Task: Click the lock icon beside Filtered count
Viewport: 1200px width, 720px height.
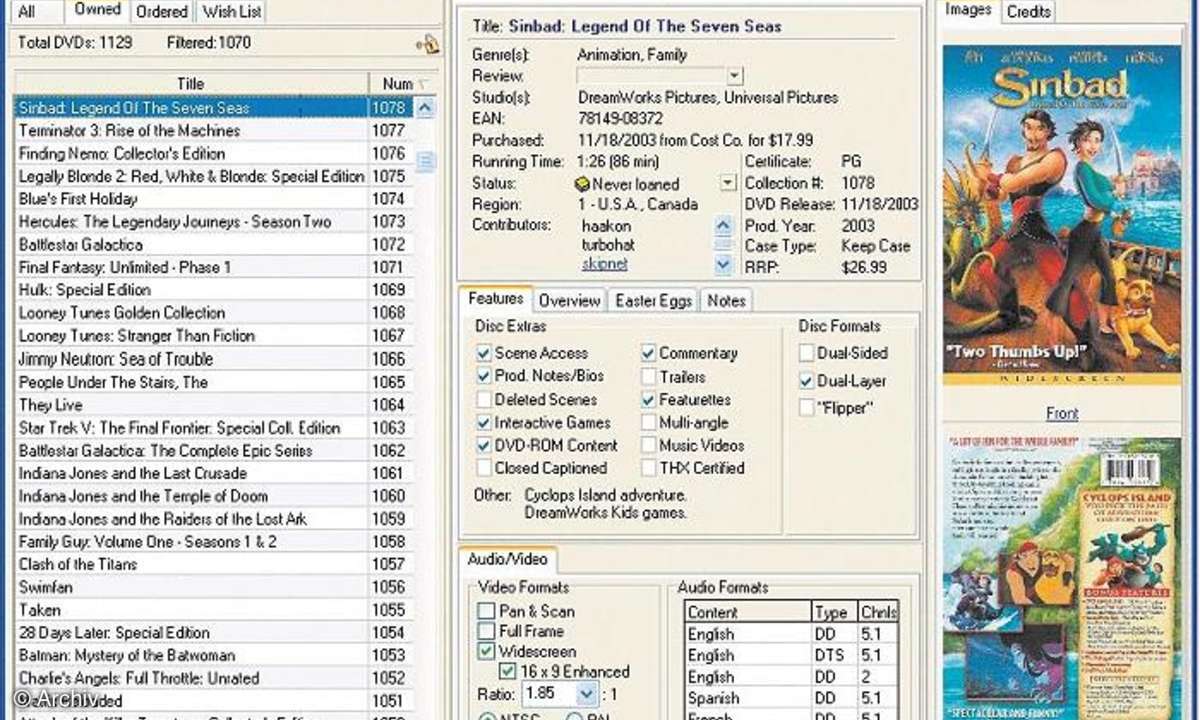Action: pyautogui.click(x=428, y=43)
